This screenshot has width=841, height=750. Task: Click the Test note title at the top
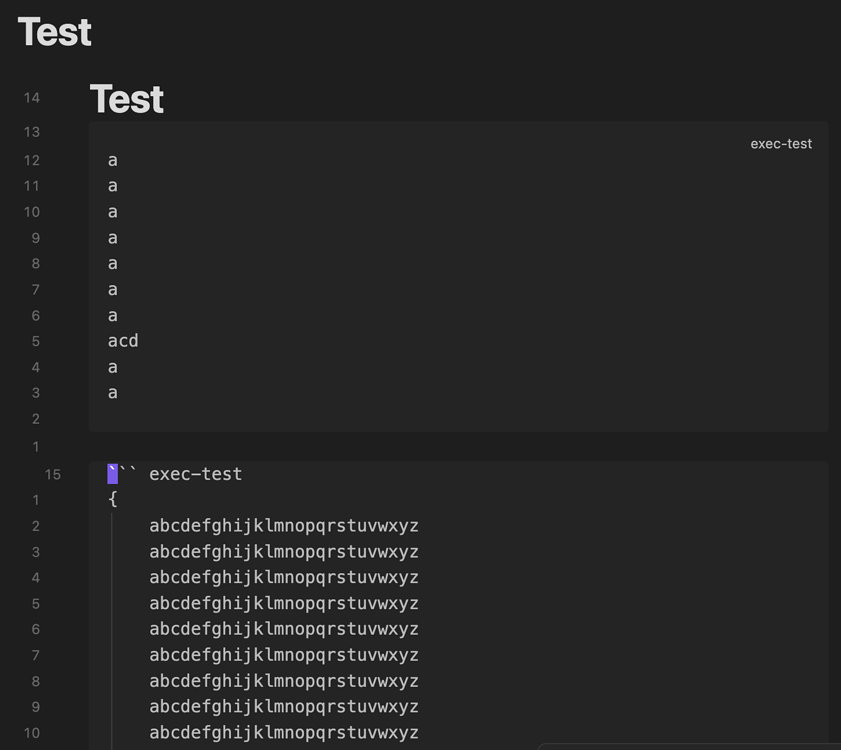tap(54, 32)
